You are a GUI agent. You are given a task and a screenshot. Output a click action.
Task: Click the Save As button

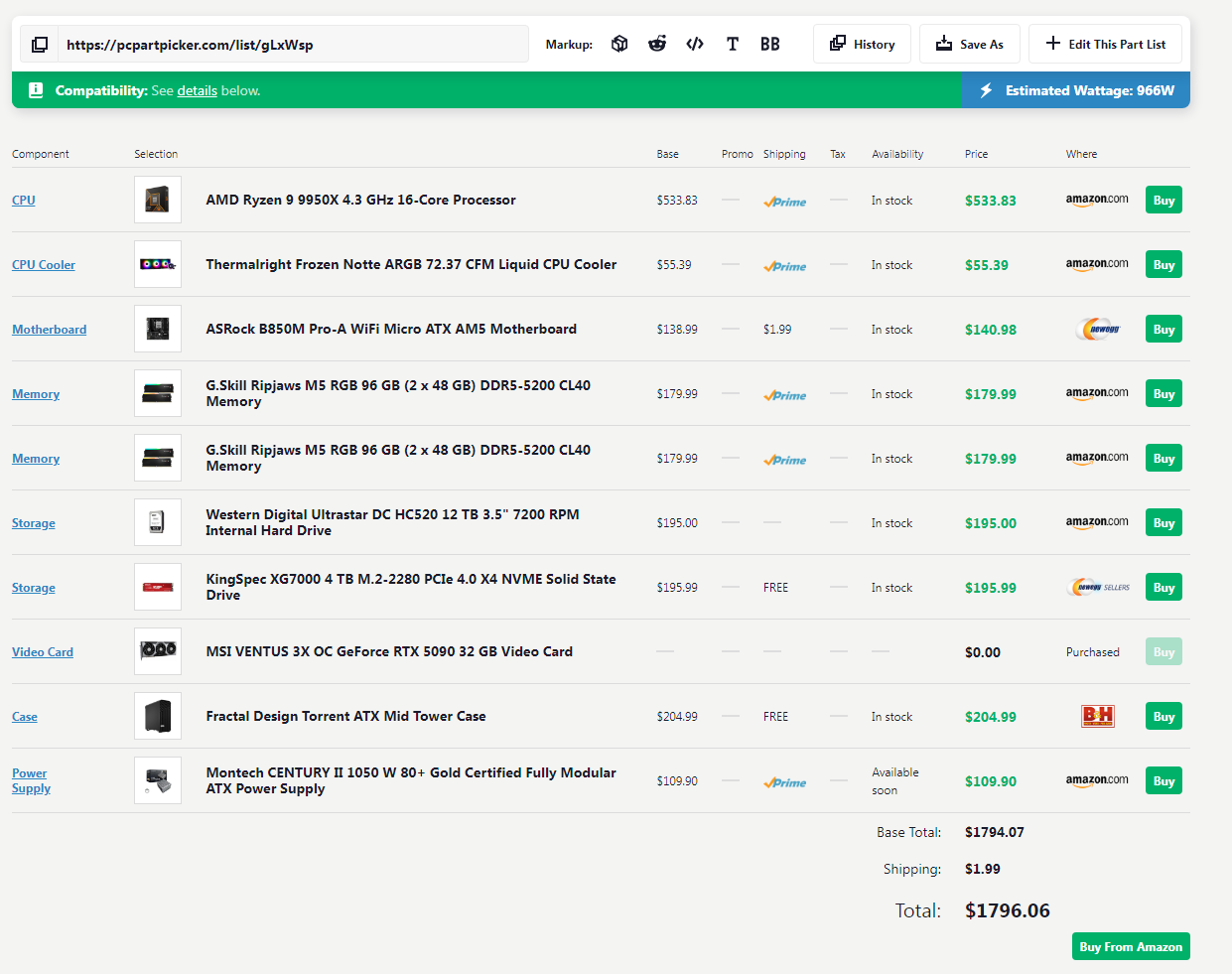click(970, 44)
